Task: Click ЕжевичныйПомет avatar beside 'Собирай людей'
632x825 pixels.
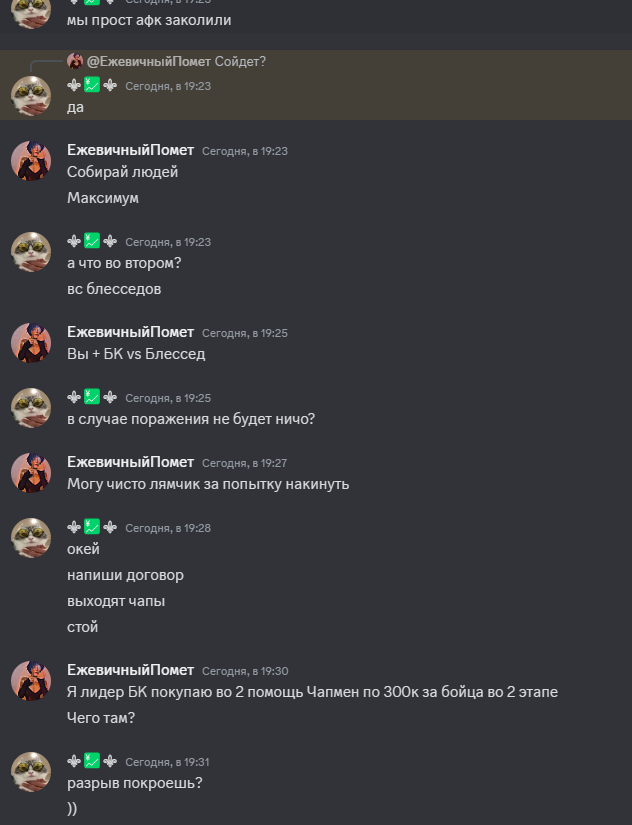Action: [31, 160]
